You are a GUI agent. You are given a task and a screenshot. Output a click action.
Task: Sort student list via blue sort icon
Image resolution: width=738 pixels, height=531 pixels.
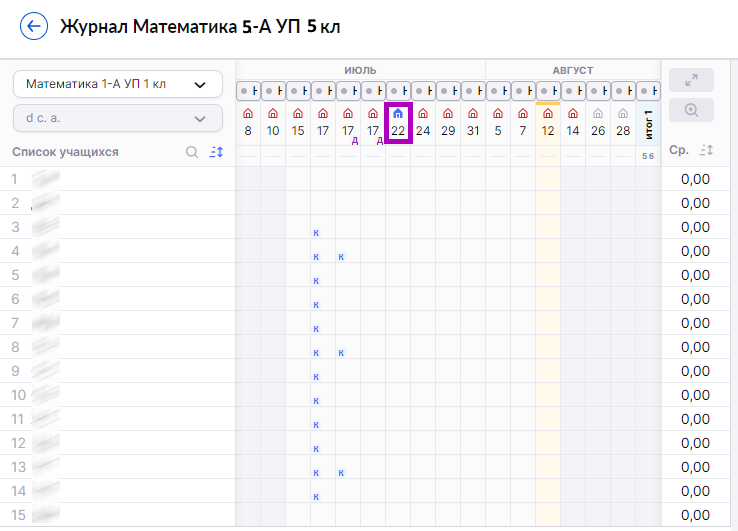(216, 152)
